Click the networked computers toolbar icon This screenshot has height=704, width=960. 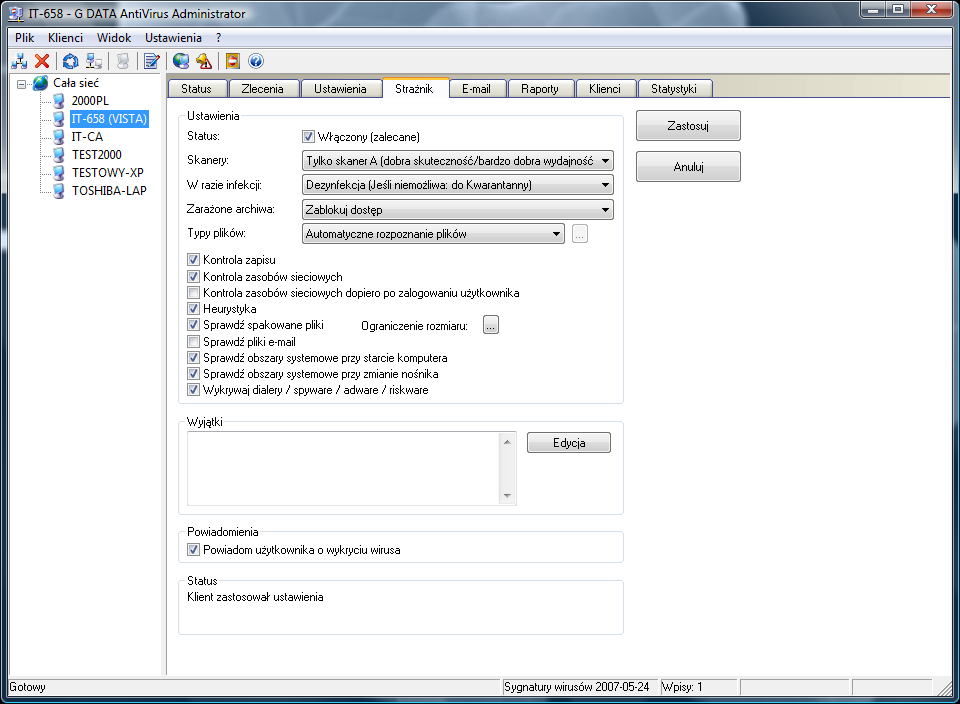[94, 61]
